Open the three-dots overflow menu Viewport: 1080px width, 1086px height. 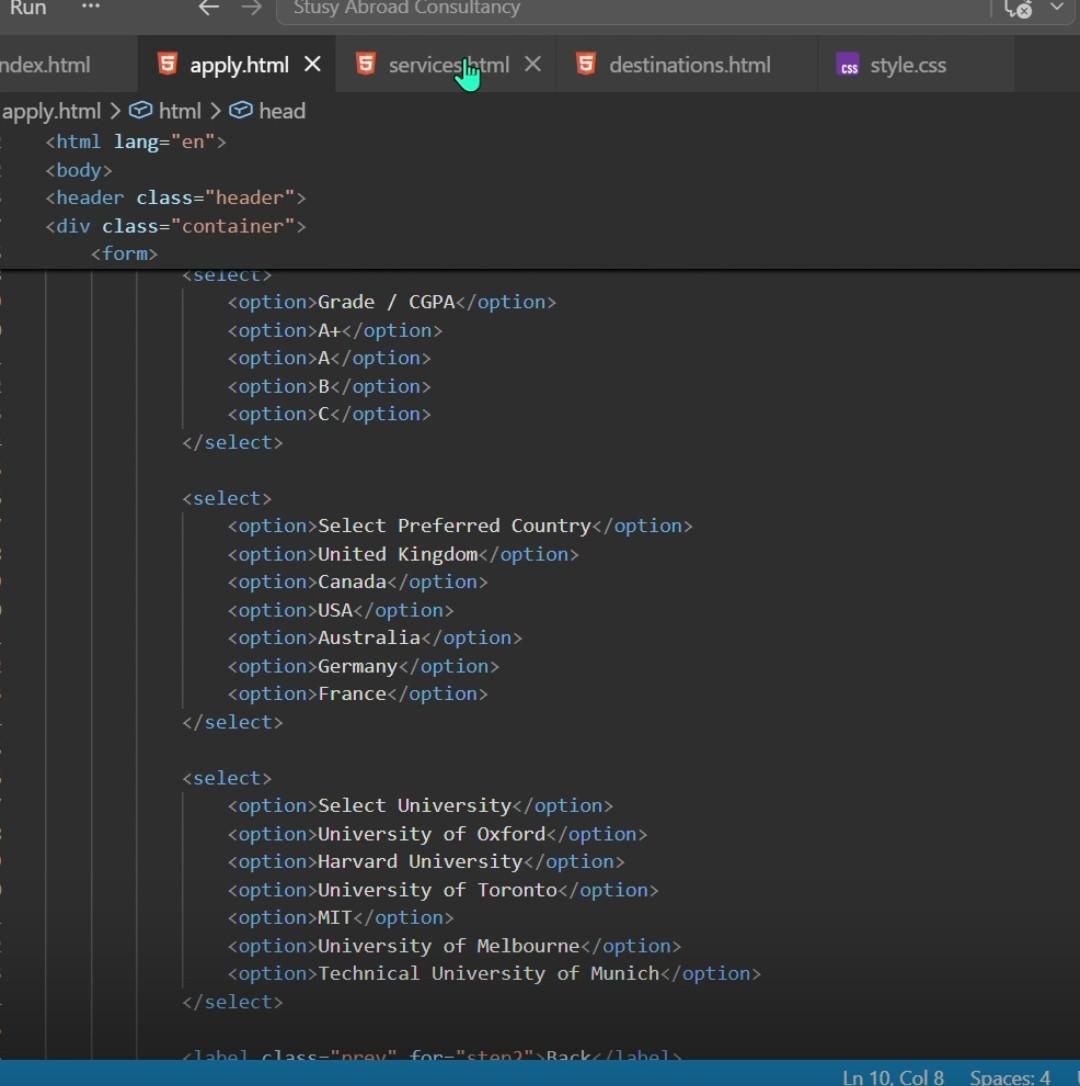click(x=91, y=7)
